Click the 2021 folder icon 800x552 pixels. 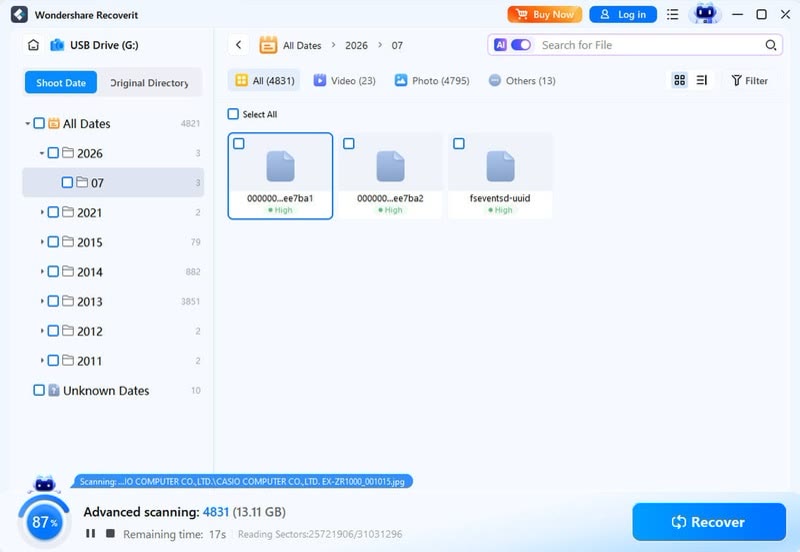[68, 212]
